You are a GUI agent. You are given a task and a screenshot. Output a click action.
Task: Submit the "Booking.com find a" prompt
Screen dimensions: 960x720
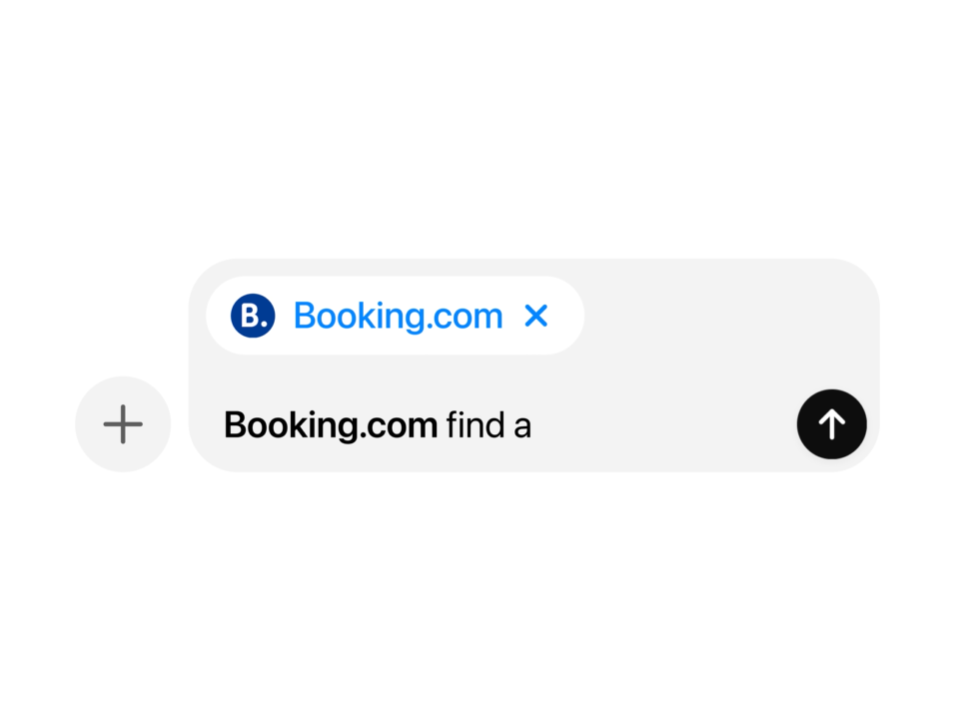pos(831,425)
